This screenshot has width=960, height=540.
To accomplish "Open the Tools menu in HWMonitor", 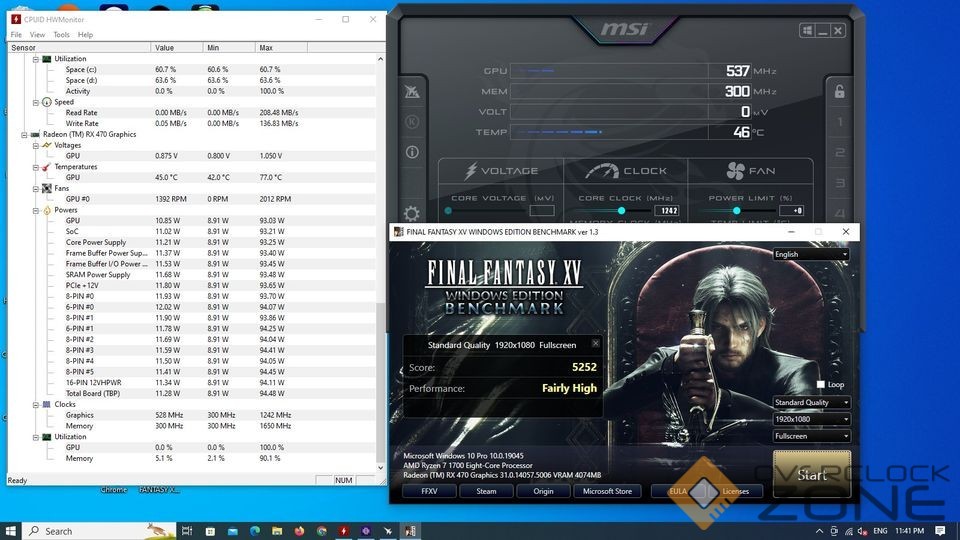I will [x=62, y=34].
